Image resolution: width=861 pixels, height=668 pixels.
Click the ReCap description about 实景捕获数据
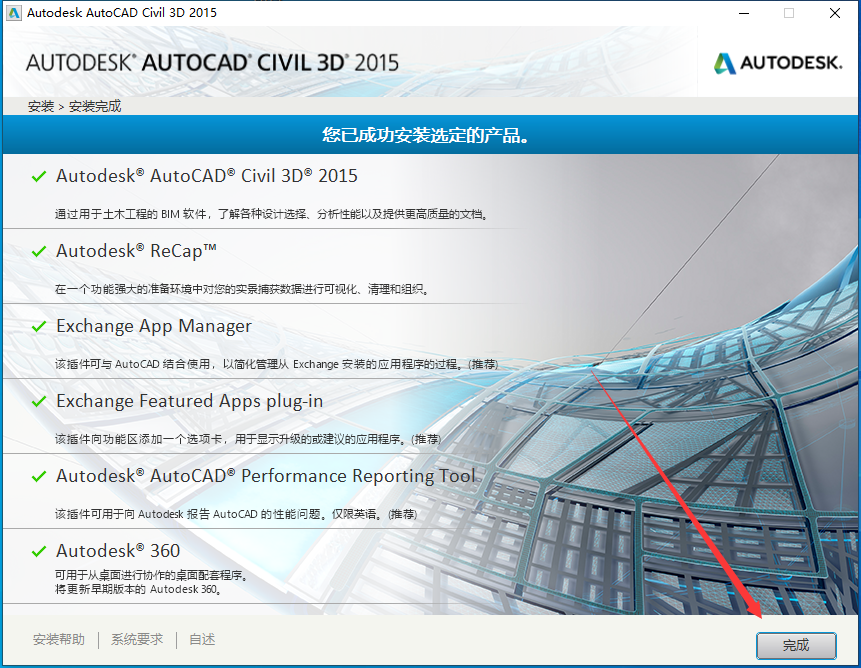(242, 289)
